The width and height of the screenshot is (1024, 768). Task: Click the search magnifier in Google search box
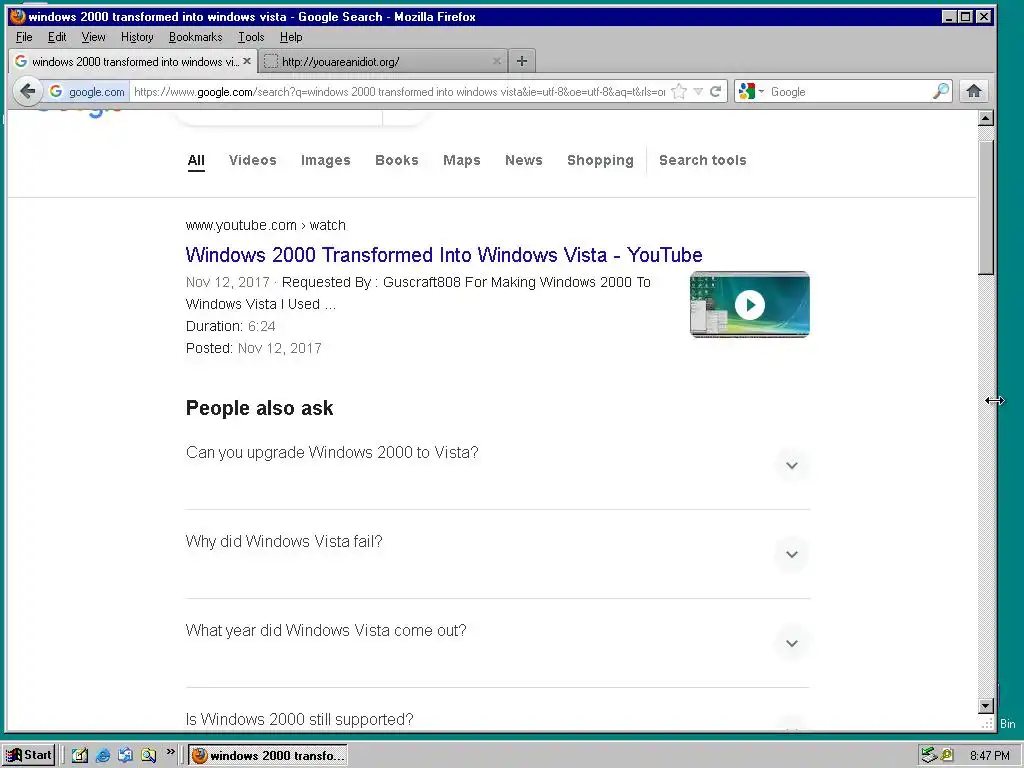(x=940, y=91)
